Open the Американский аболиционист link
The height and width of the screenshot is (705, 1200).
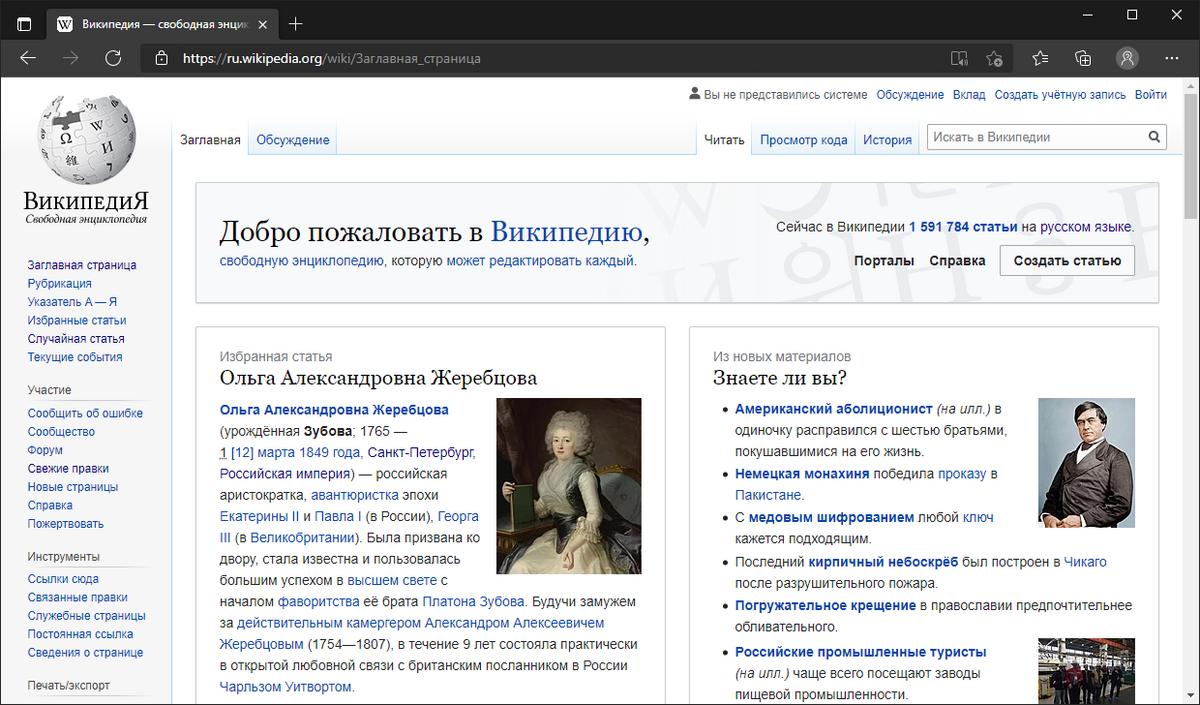(833, 409)
